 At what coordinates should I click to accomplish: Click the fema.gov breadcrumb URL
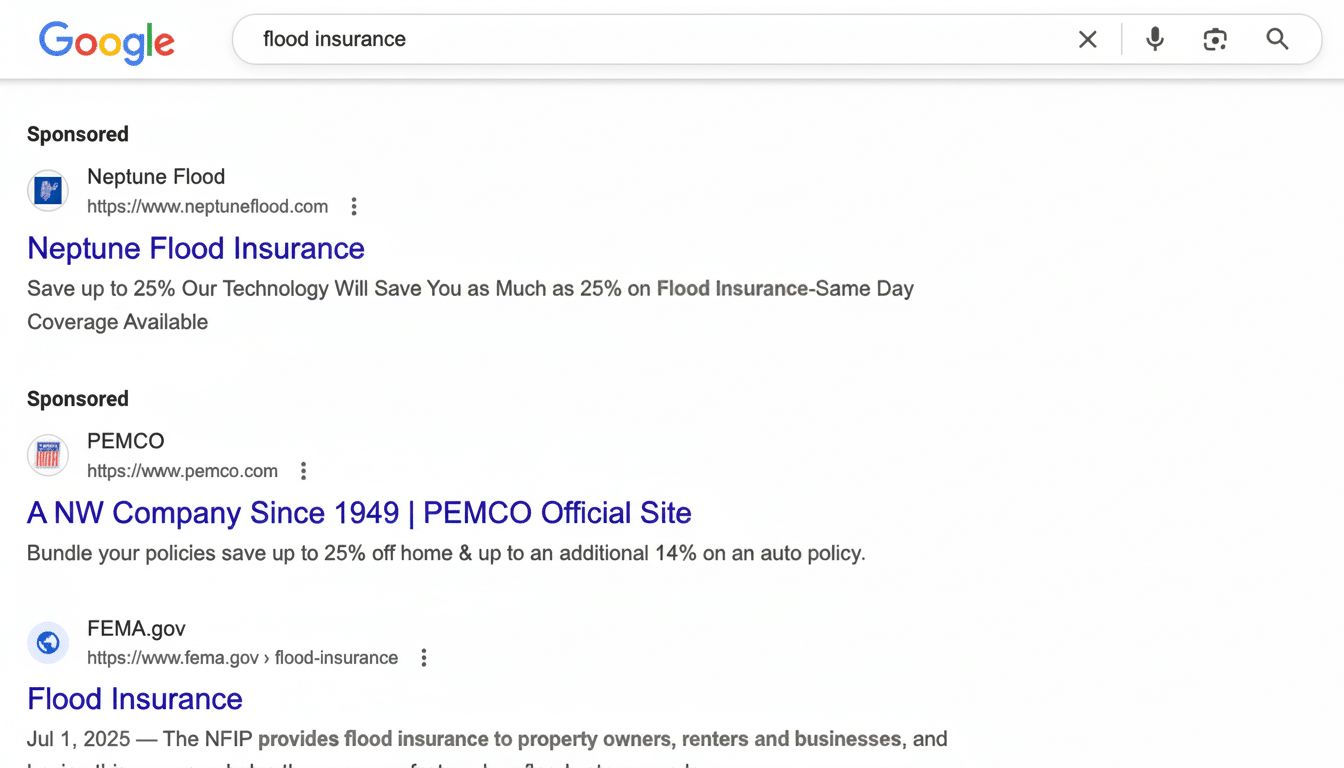point(243,657)
